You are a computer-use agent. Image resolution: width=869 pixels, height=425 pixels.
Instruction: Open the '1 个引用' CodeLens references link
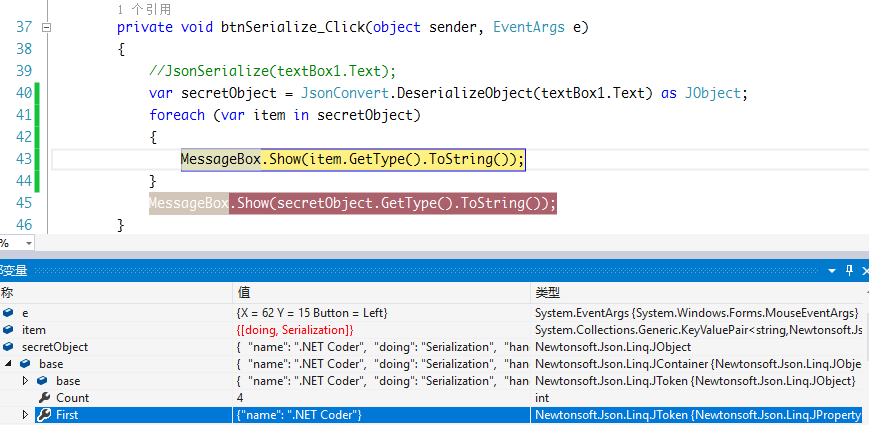coord(144,9)
